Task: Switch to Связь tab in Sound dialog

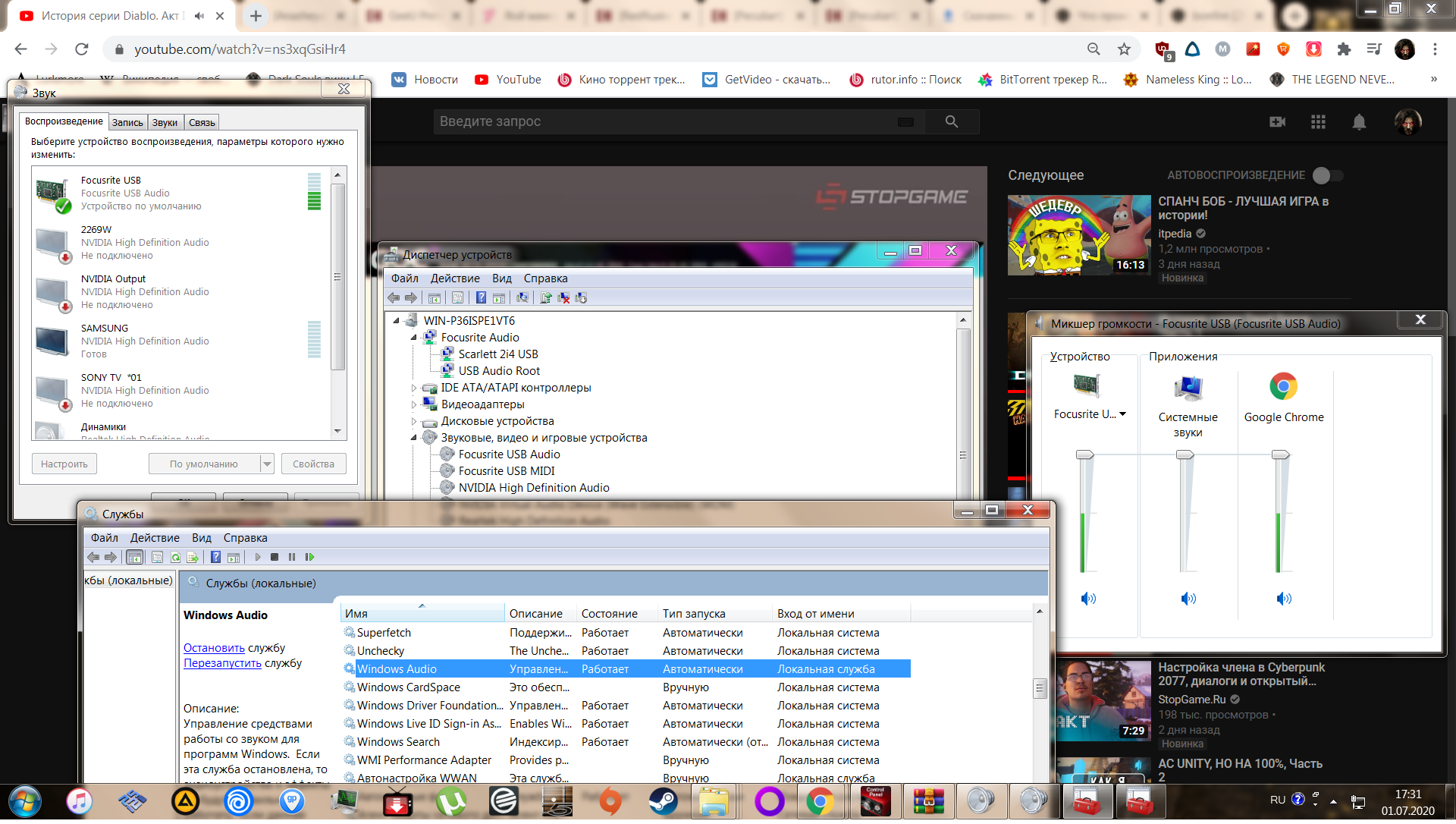Action: (202, 122)
